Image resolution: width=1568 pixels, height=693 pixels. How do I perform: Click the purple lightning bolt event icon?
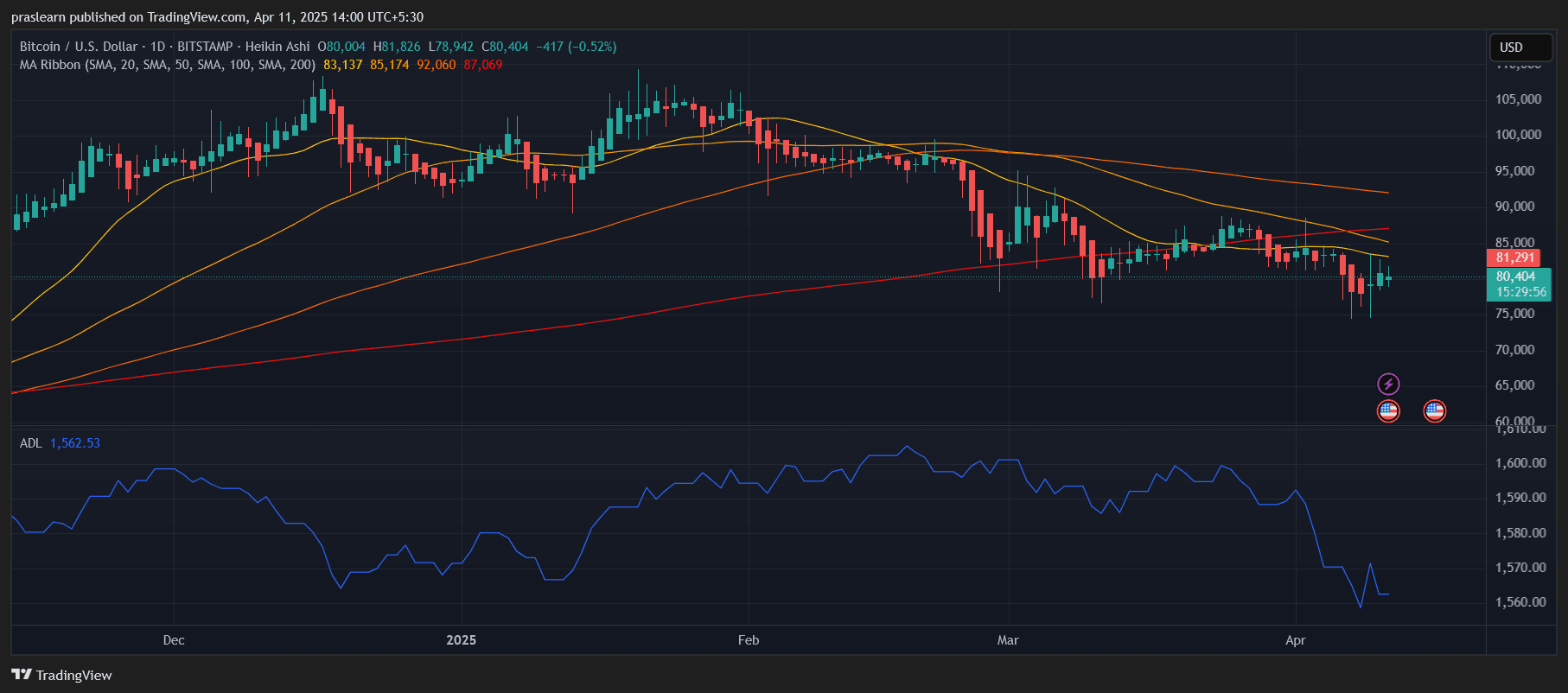[x=1388, y=384]
